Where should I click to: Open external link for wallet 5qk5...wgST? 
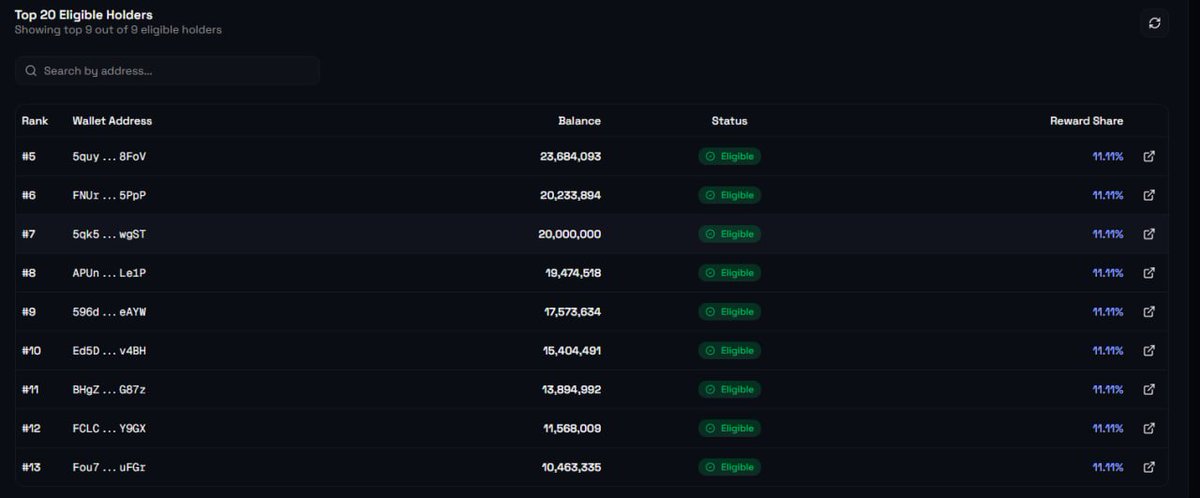[1149, 234]
